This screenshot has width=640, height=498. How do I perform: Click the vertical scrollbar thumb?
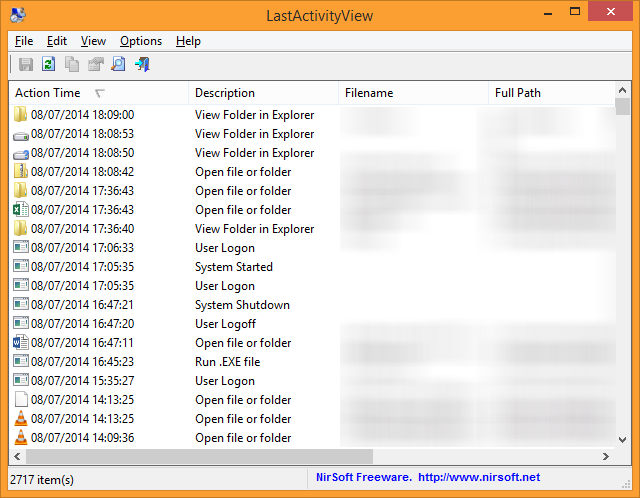(x=622, y=107)
